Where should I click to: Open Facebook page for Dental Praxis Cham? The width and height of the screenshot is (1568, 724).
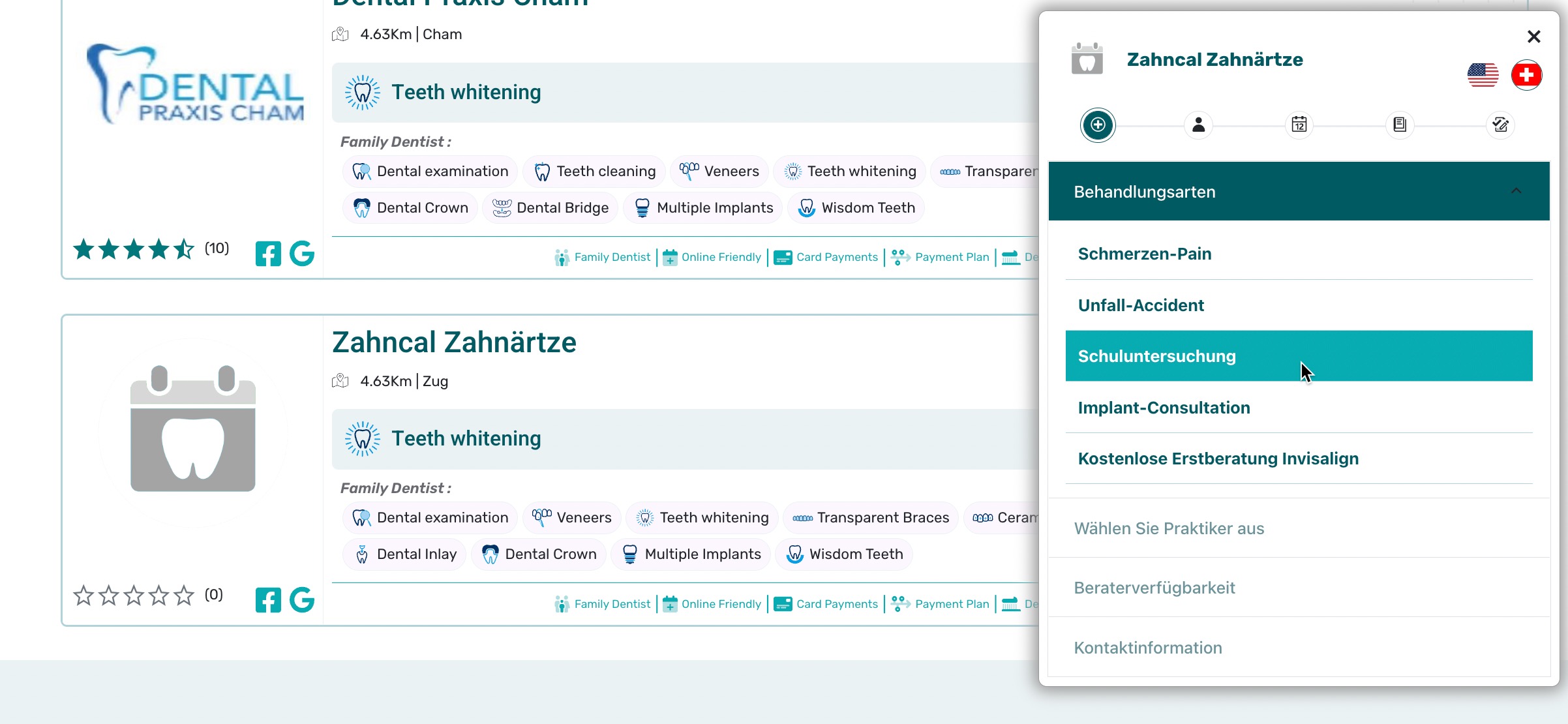(x=268, y=254)
